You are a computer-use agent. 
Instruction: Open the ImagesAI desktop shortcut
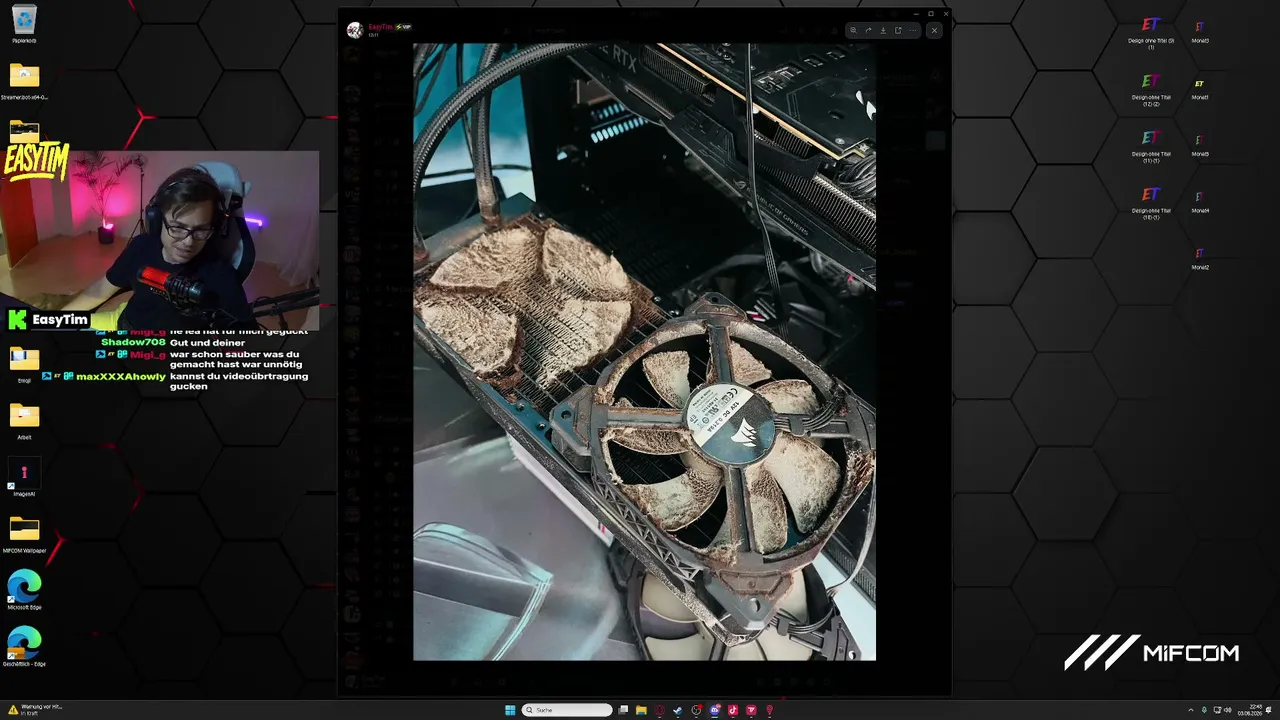point(24,477)
